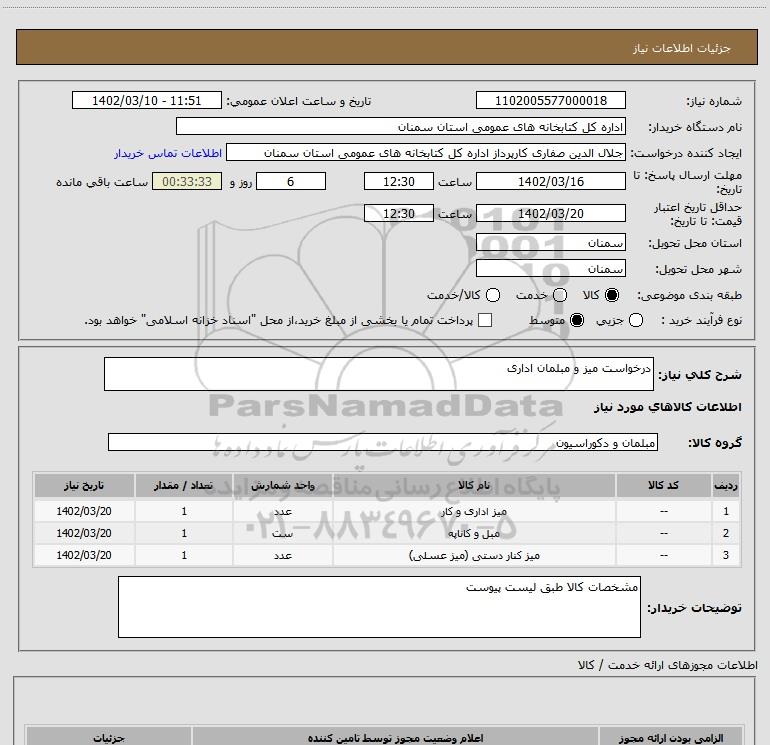Click the unit ست in row 2
Image resolution: width=770 pixels, height=745 pixels.
point(283,533)
